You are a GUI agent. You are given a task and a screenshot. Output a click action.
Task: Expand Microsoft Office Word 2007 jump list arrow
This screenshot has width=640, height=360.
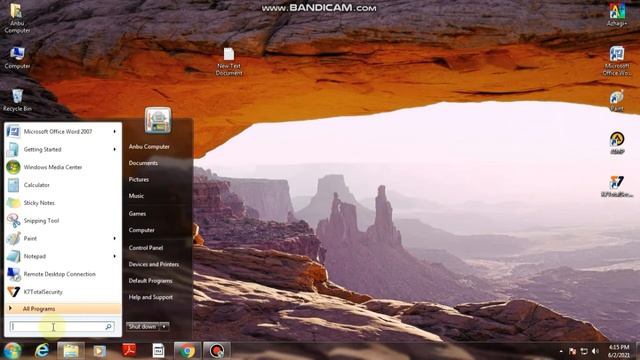click(115, 131)
